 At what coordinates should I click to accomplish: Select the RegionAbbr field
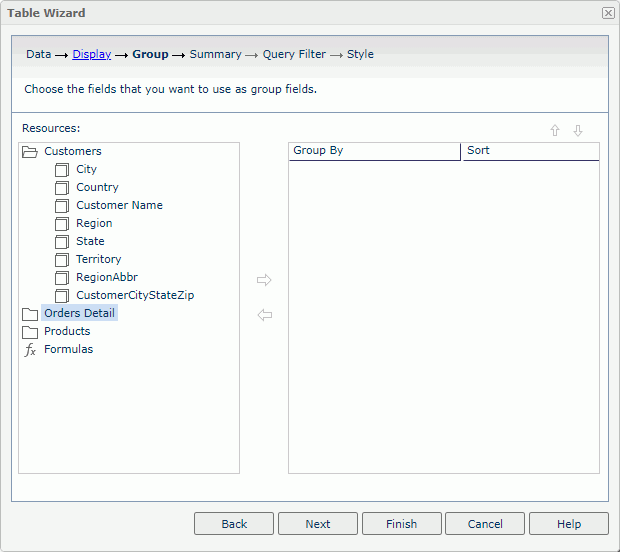(x=107, y=277)
